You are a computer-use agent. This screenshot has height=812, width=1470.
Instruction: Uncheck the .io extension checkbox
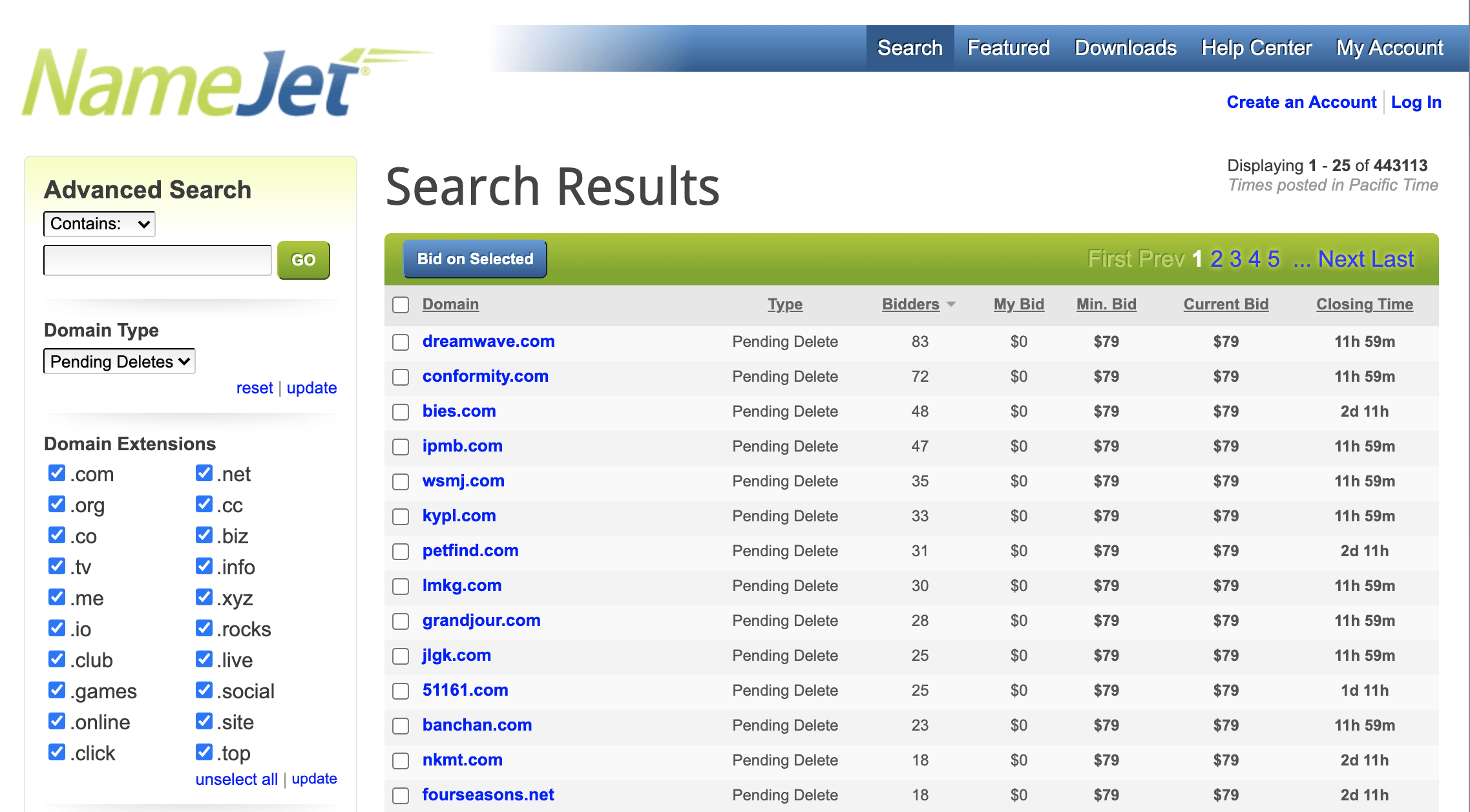click(57, 628)
